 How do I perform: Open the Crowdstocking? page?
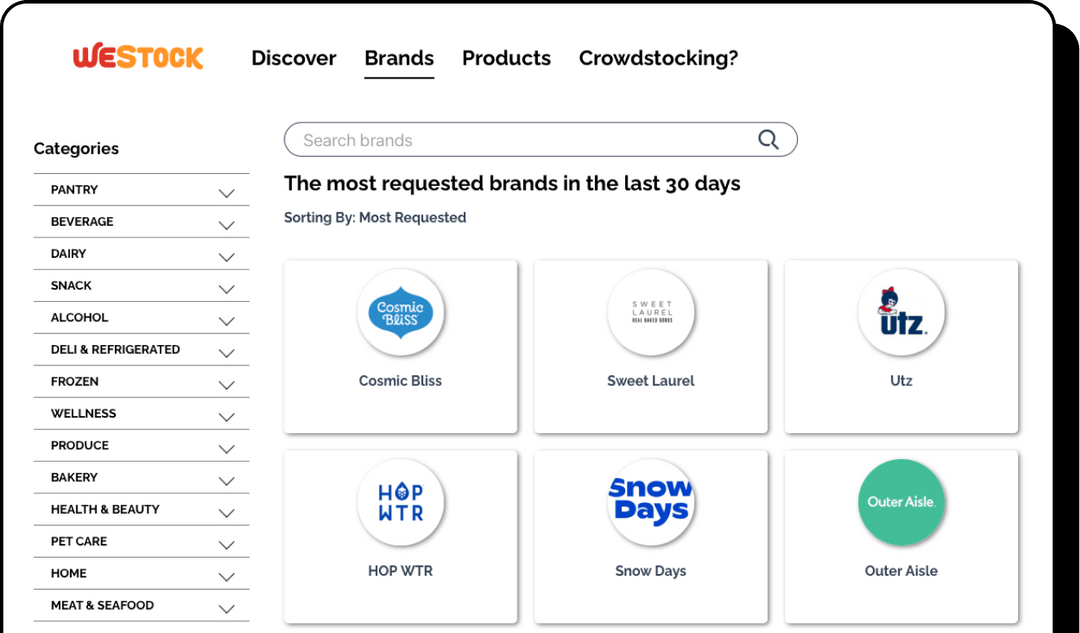click(x=658, y=58)
